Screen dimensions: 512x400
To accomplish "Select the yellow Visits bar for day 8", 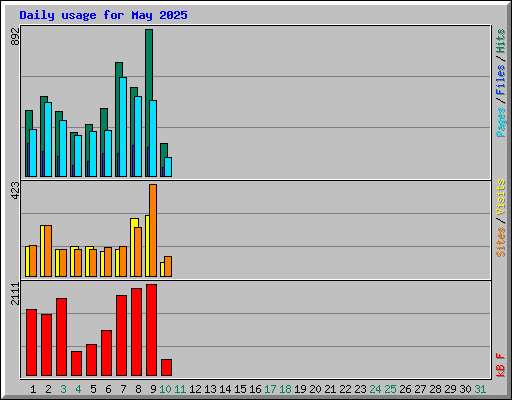I will [x=133, y=247].
